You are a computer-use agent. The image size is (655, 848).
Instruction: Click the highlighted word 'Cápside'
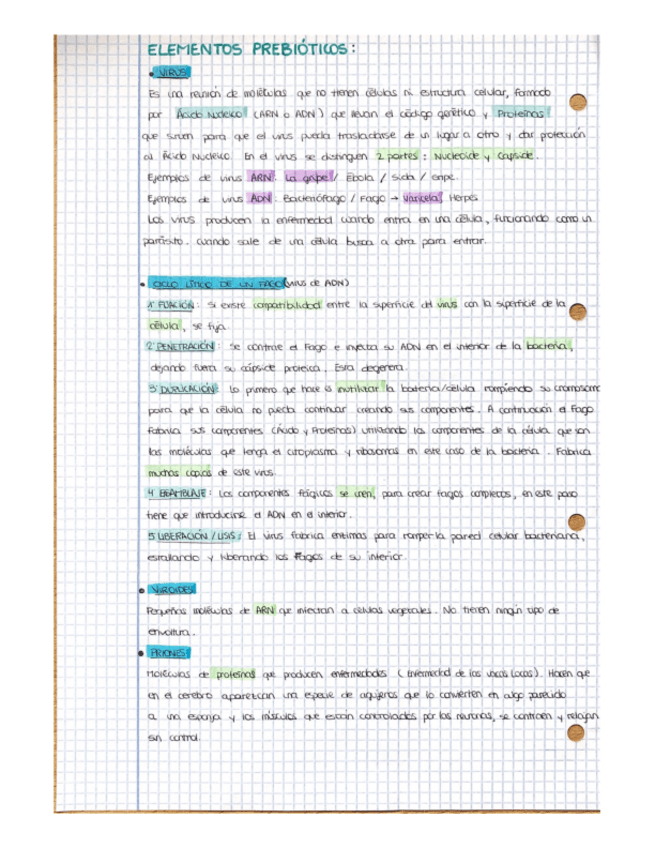(514, 156)
